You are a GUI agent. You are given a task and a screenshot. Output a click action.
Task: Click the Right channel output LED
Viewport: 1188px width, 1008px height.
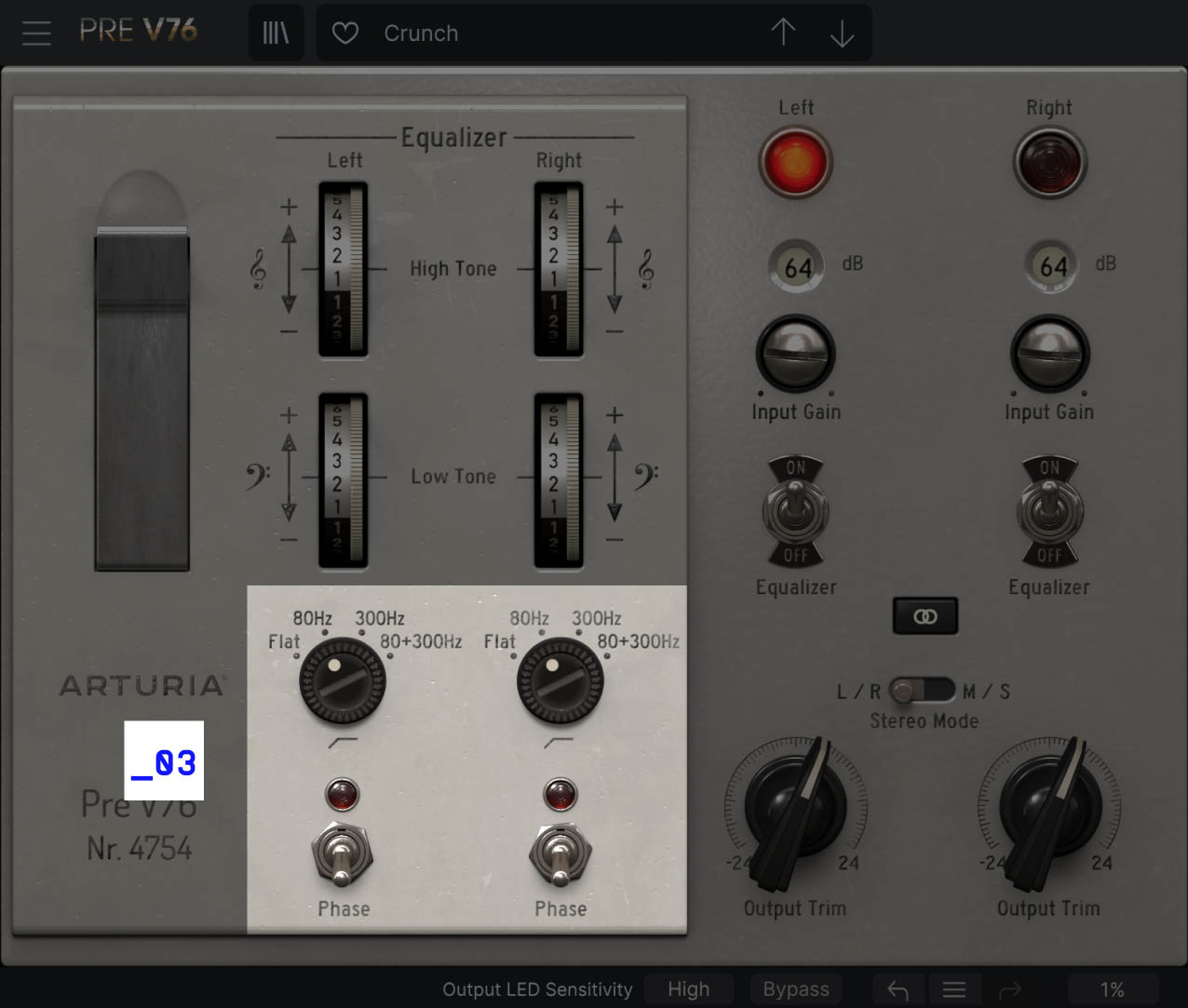click(1049, 162)
